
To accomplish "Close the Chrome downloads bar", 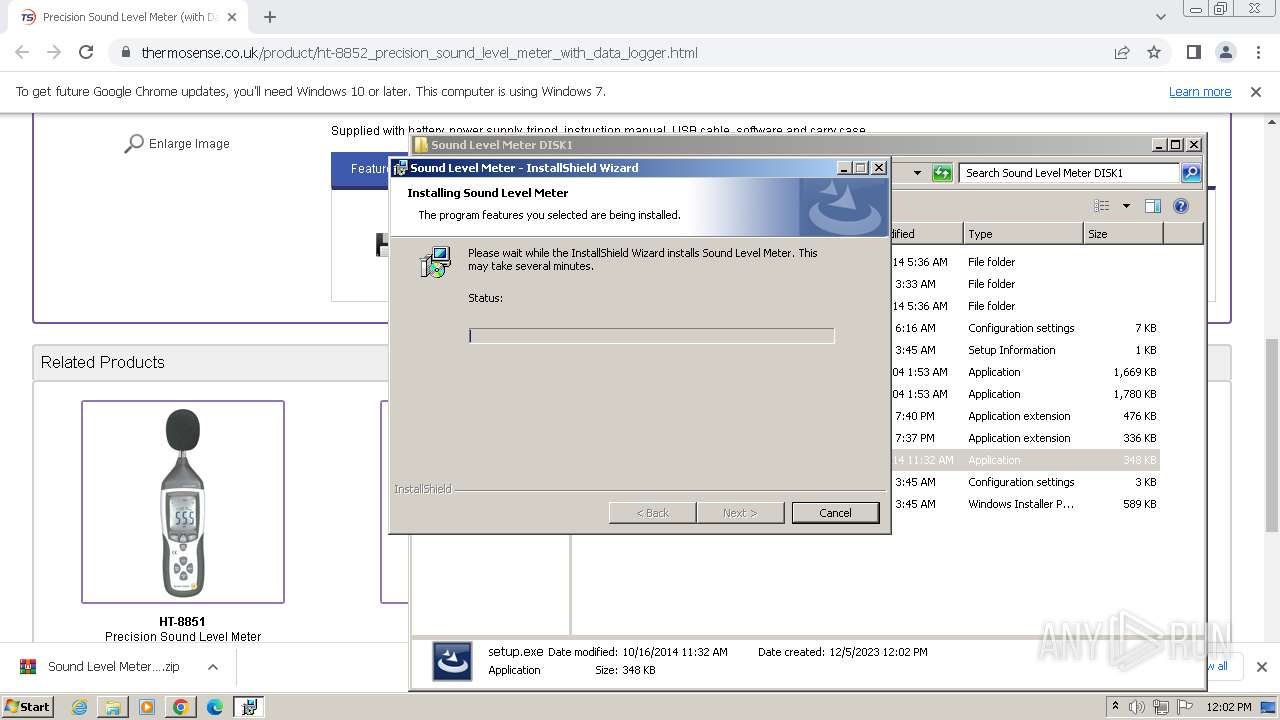I will point(1261,667).
